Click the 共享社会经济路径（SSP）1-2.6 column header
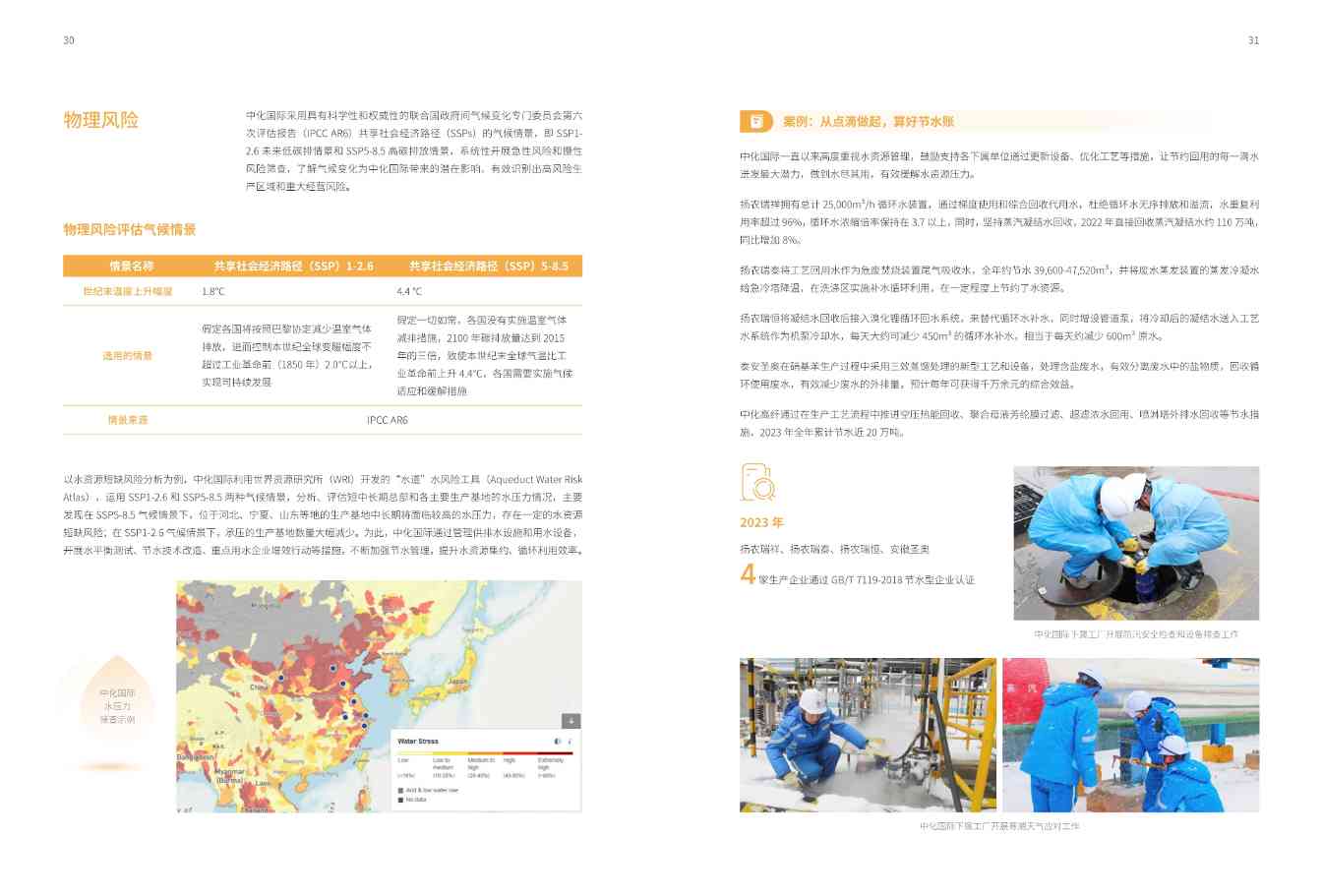This screenshot has height=896, width=1322. tap(293, 266)
